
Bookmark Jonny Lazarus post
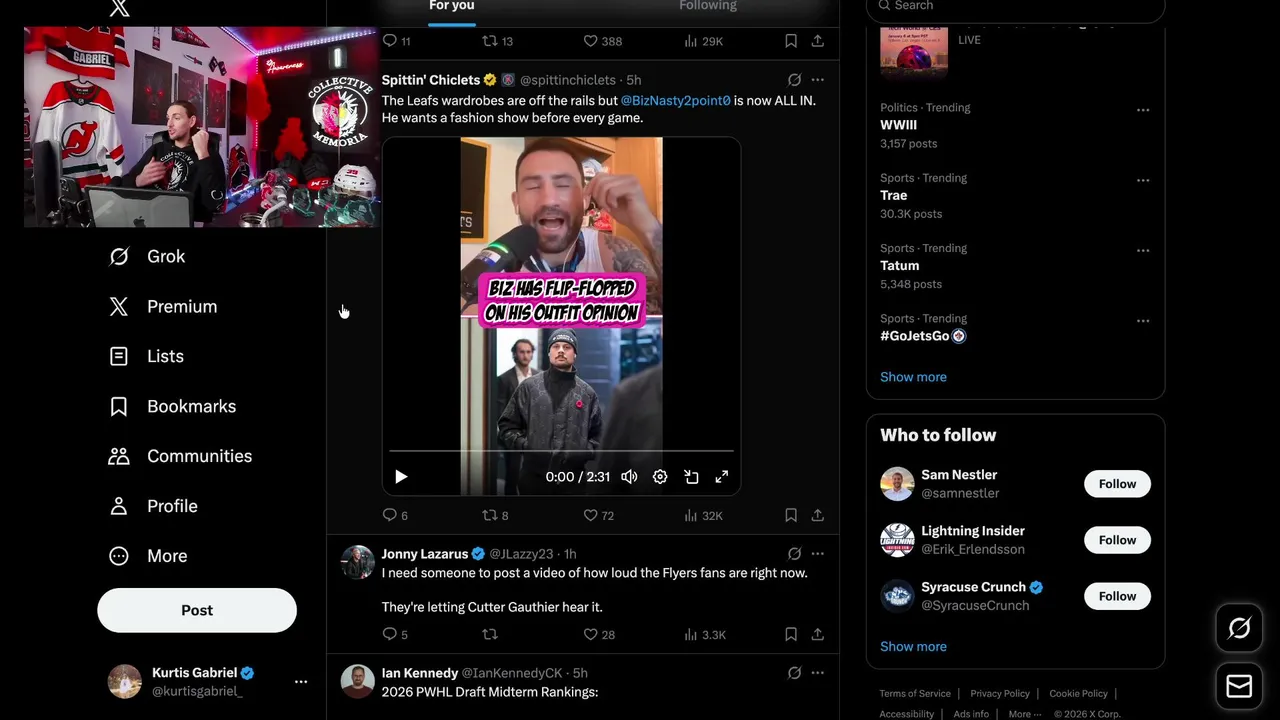coord(791,634)
